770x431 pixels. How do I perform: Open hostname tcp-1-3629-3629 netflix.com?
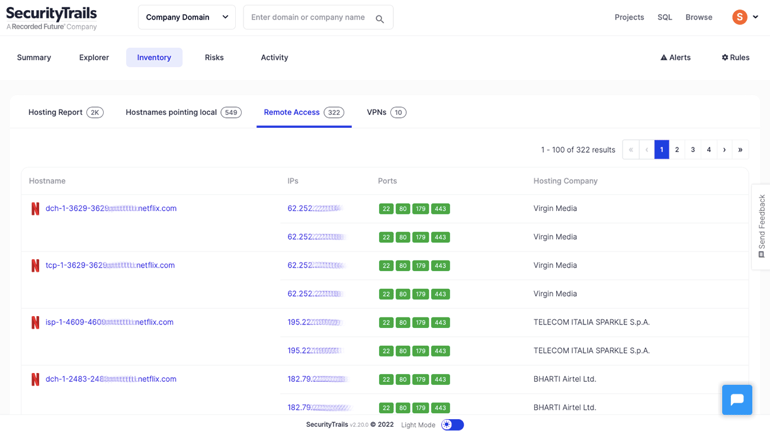[110, 265]
